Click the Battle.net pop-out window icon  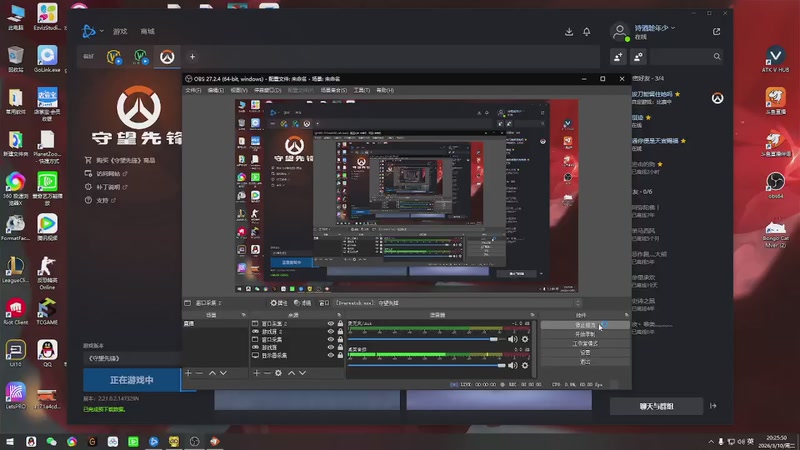click(x=716, y=32)
